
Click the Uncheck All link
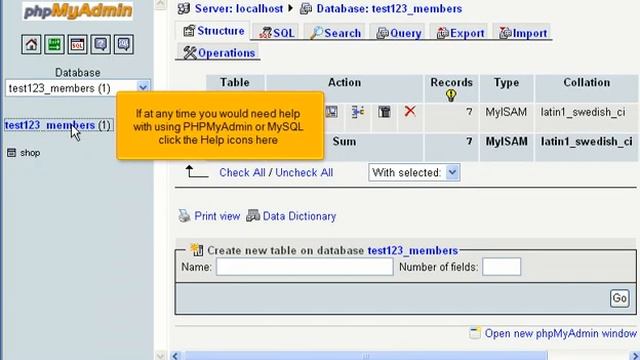(304, 173)
